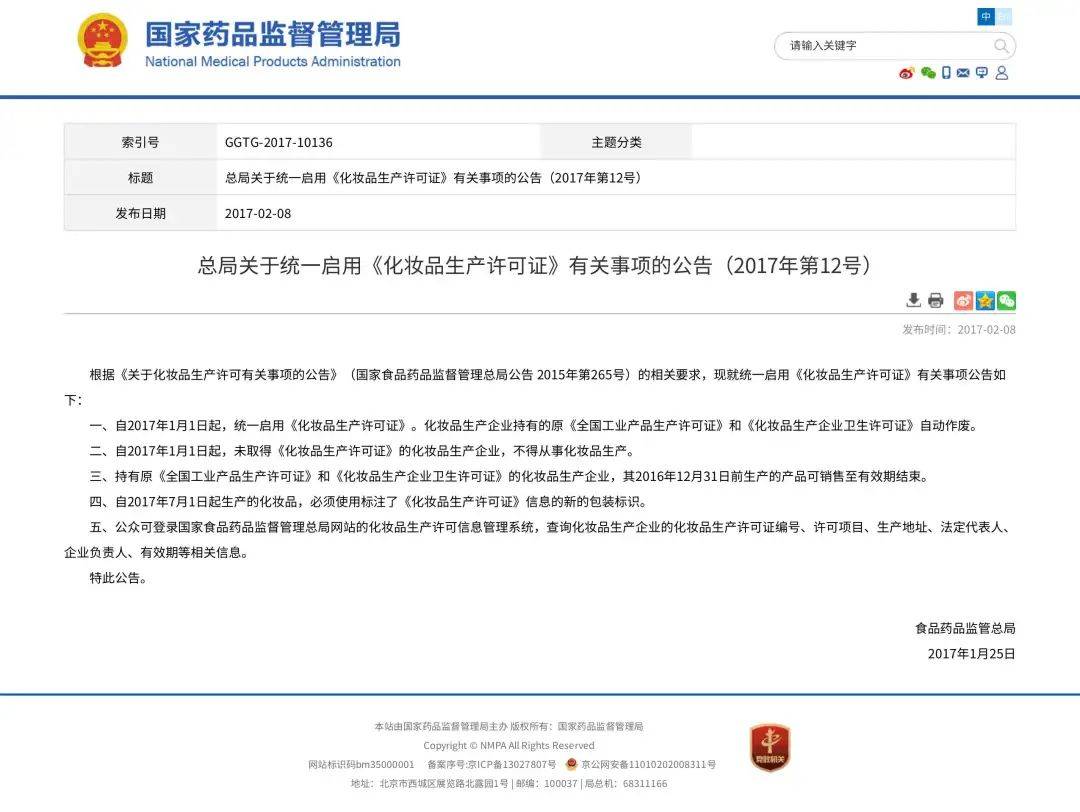Click the 特此公告。 line

pos(118,578)
